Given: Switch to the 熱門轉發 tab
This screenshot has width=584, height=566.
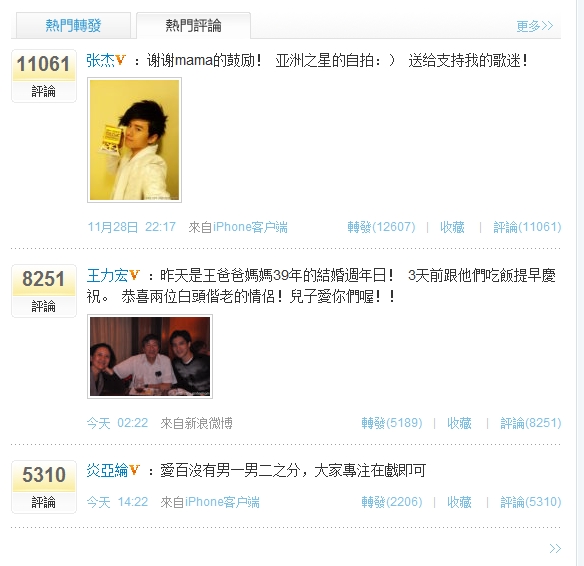Looking at the screenshot, I should tap(73, 25).
